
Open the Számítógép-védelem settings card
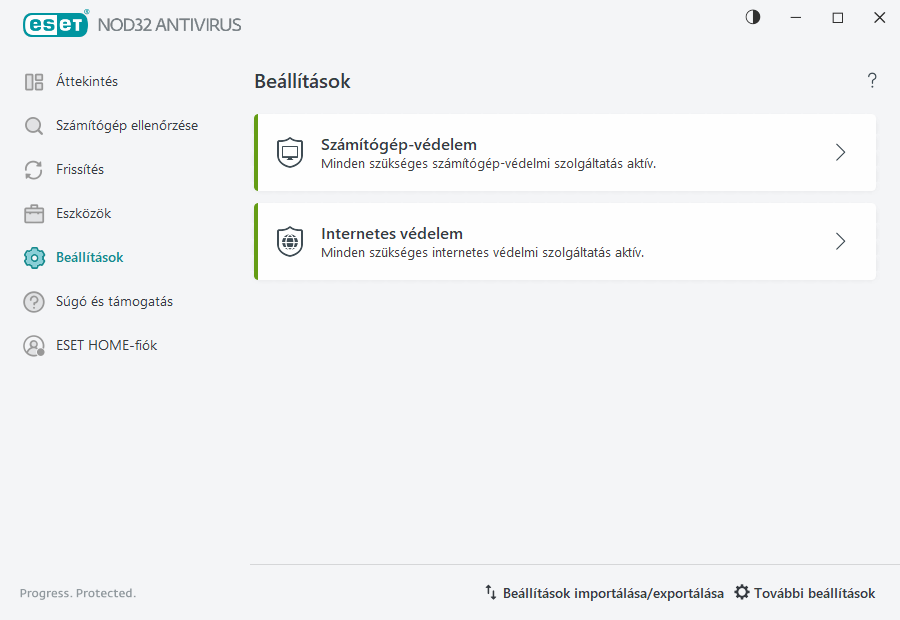pyautogui.click(x=565, y=152)
